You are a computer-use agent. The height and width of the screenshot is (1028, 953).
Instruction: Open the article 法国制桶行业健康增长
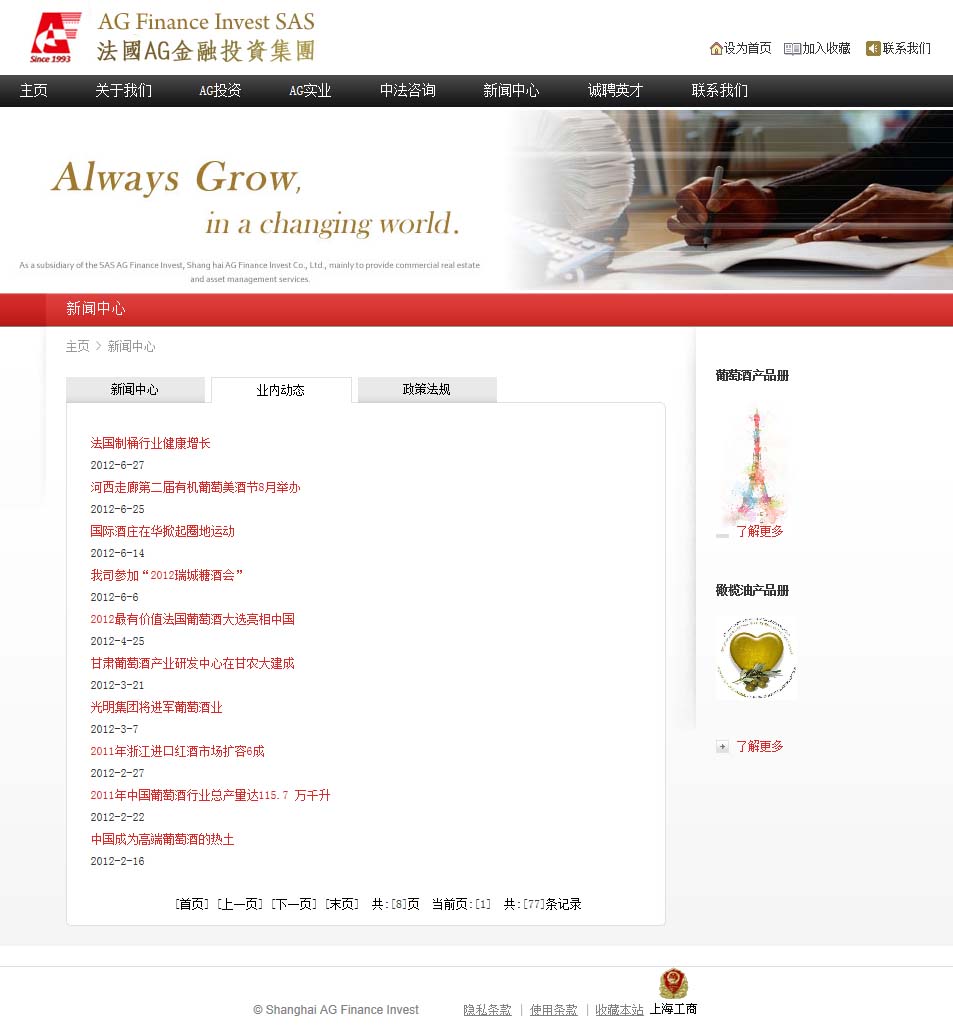pyautogui.click(x=150, y=443)
